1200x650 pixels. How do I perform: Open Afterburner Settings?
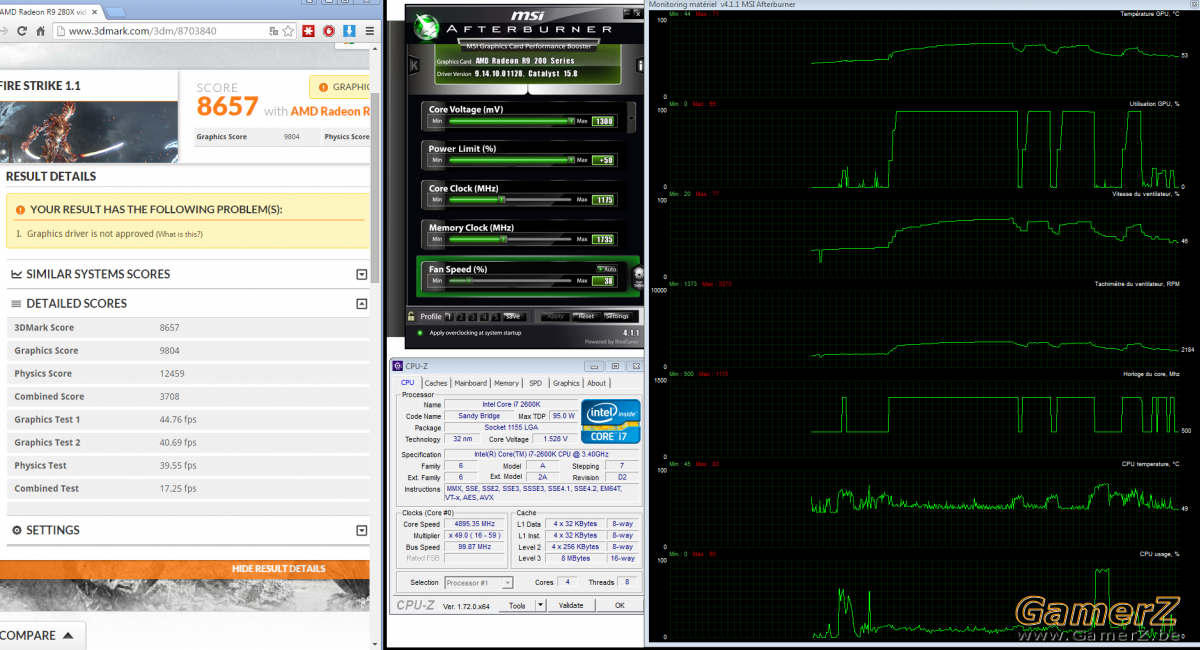click(617, 316)
